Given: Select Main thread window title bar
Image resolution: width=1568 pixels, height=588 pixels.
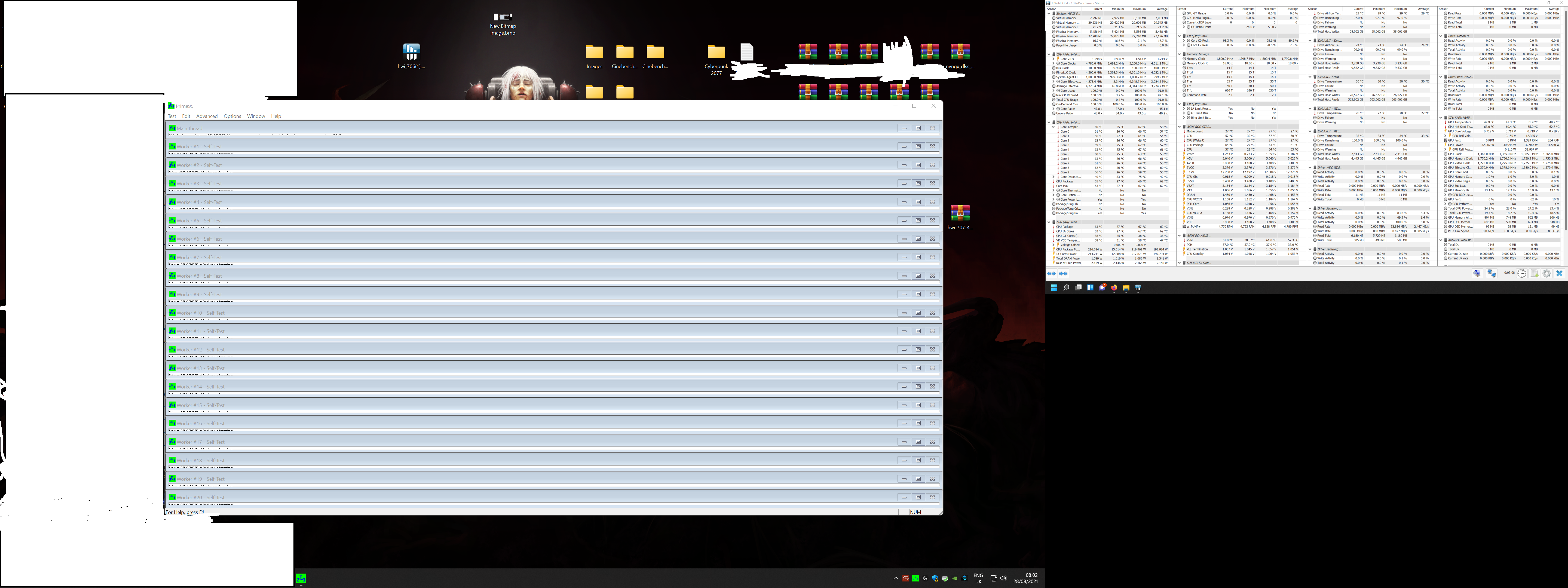Looking at the screenshot, I should click(553, 128).
